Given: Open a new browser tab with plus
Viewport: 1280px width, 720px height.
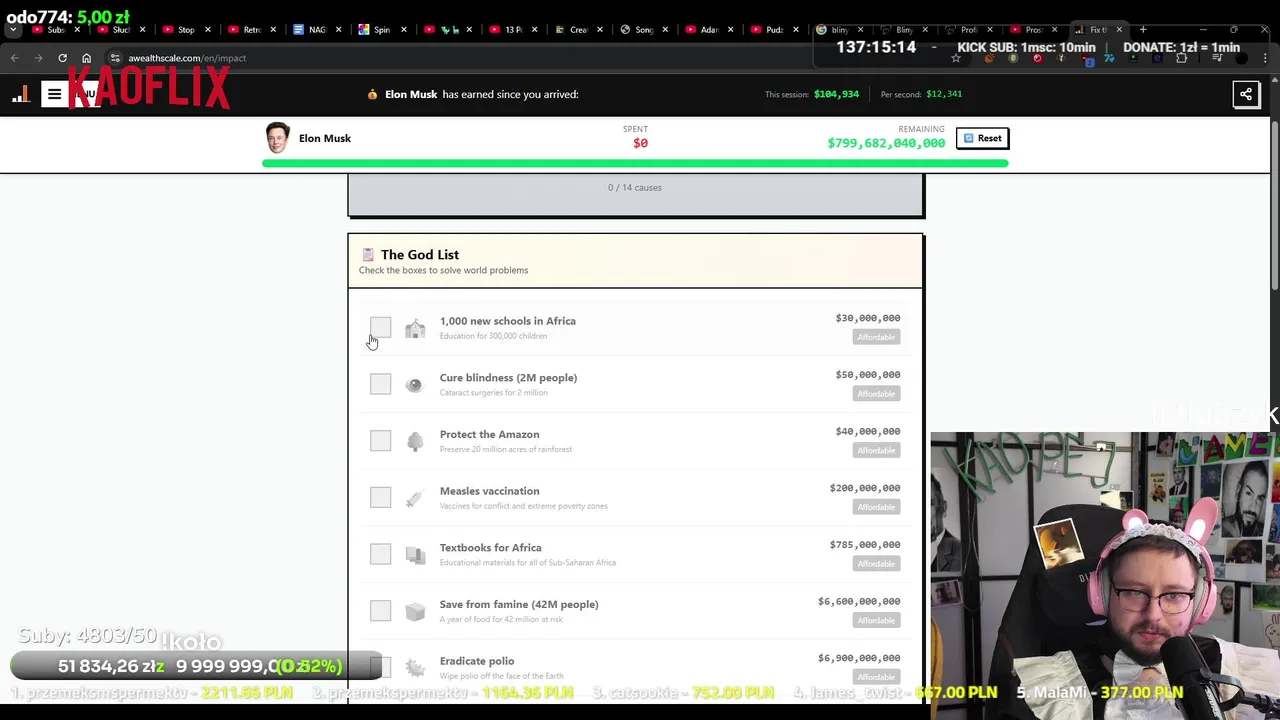Looking at the screenshot, I should (x=1143, y=30).
